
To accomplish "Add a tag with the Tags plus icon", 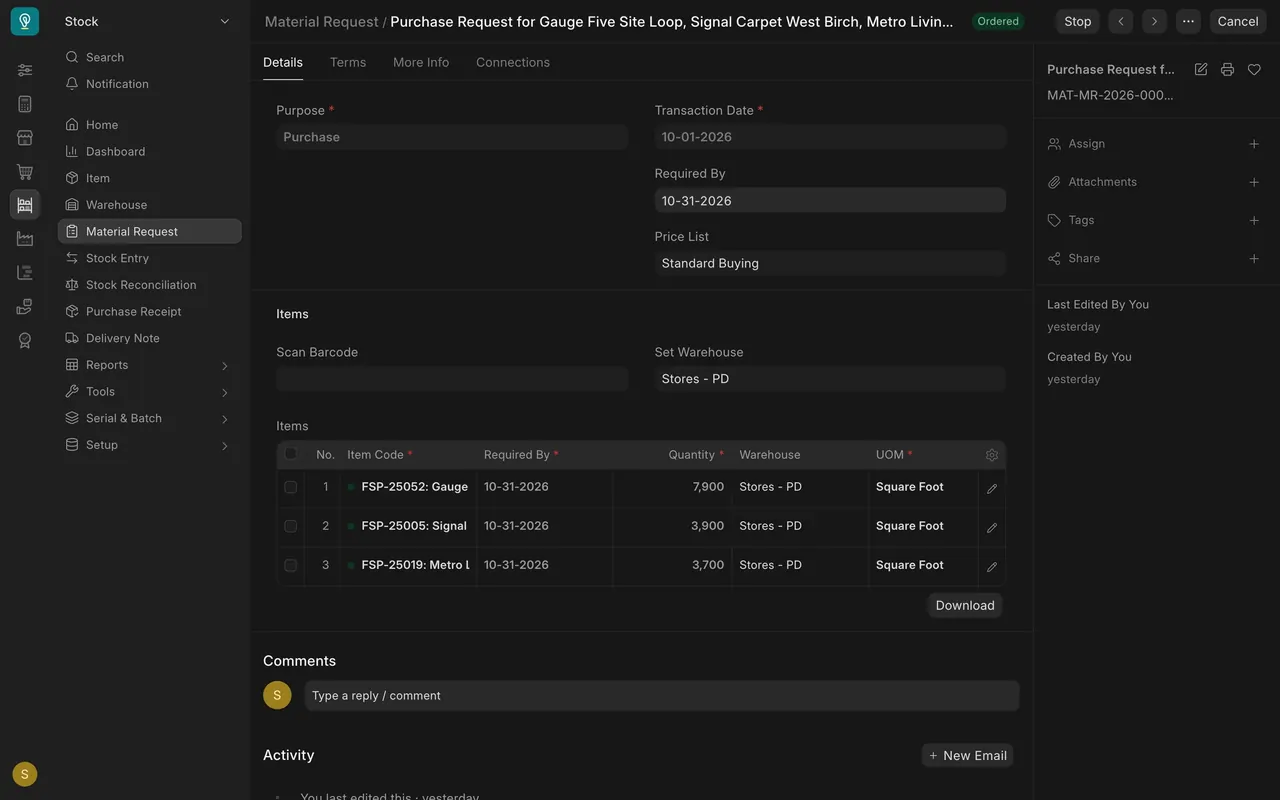I will point(1254,220).
